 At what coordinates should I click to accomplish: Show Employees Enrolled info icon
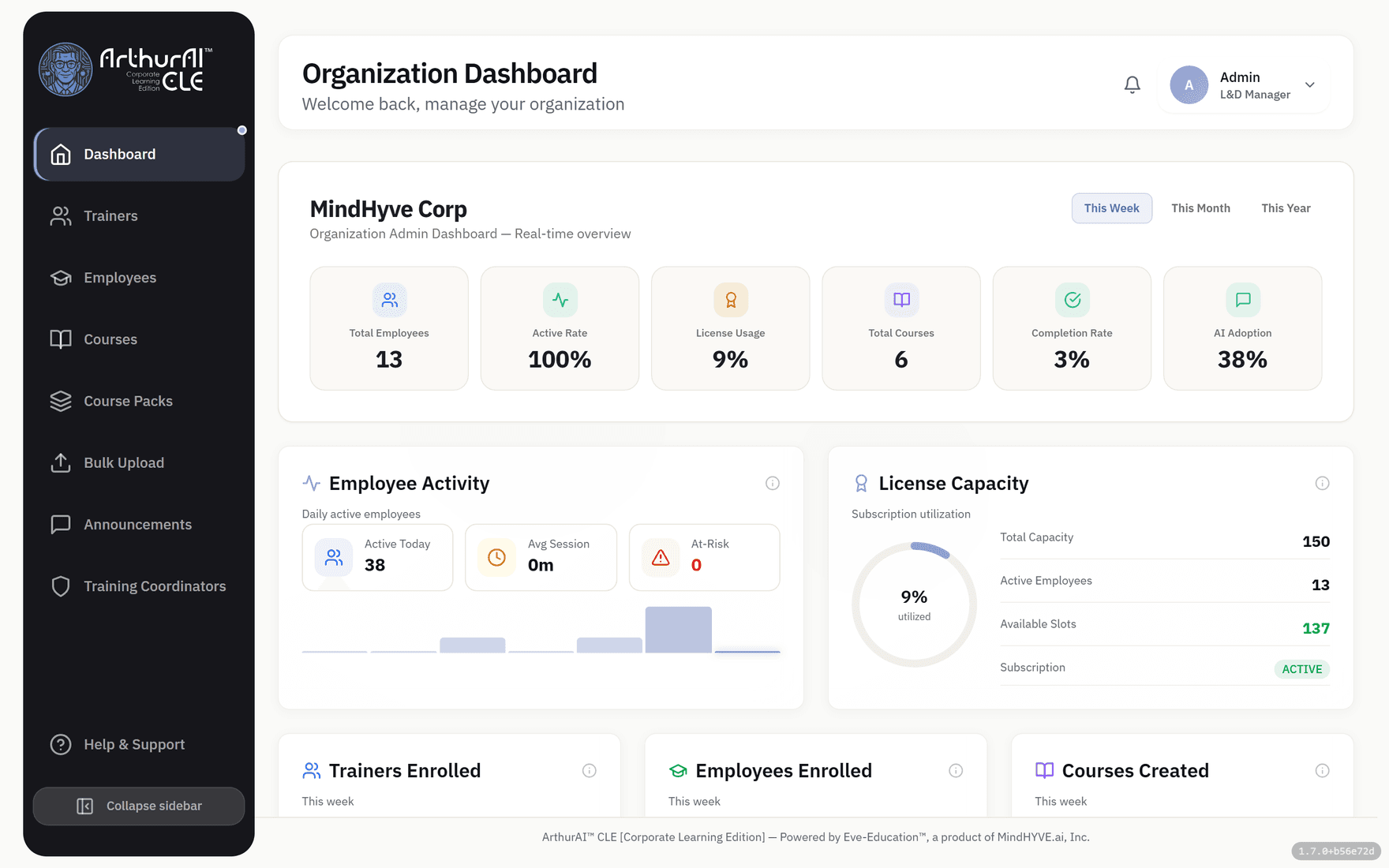point(956,771)
